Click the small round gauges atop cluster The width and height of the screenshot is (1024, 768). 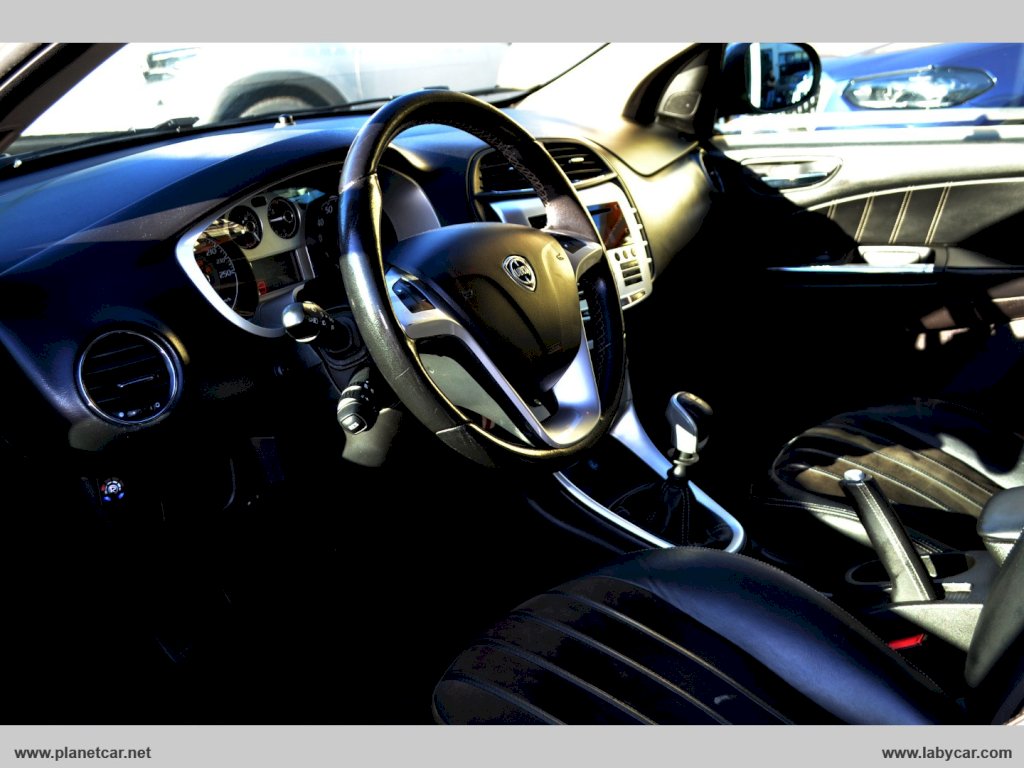coord(265,220)
